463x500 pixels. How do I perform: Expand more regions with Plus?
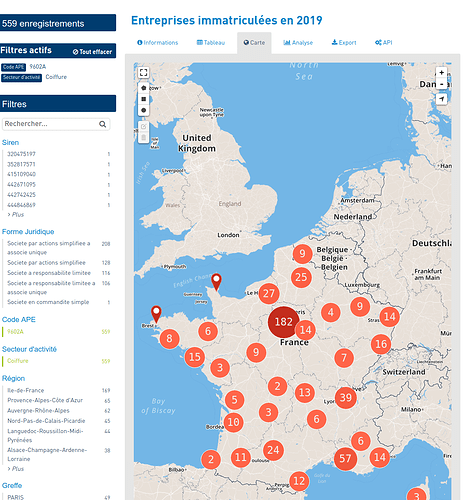(x=16, y=469)
